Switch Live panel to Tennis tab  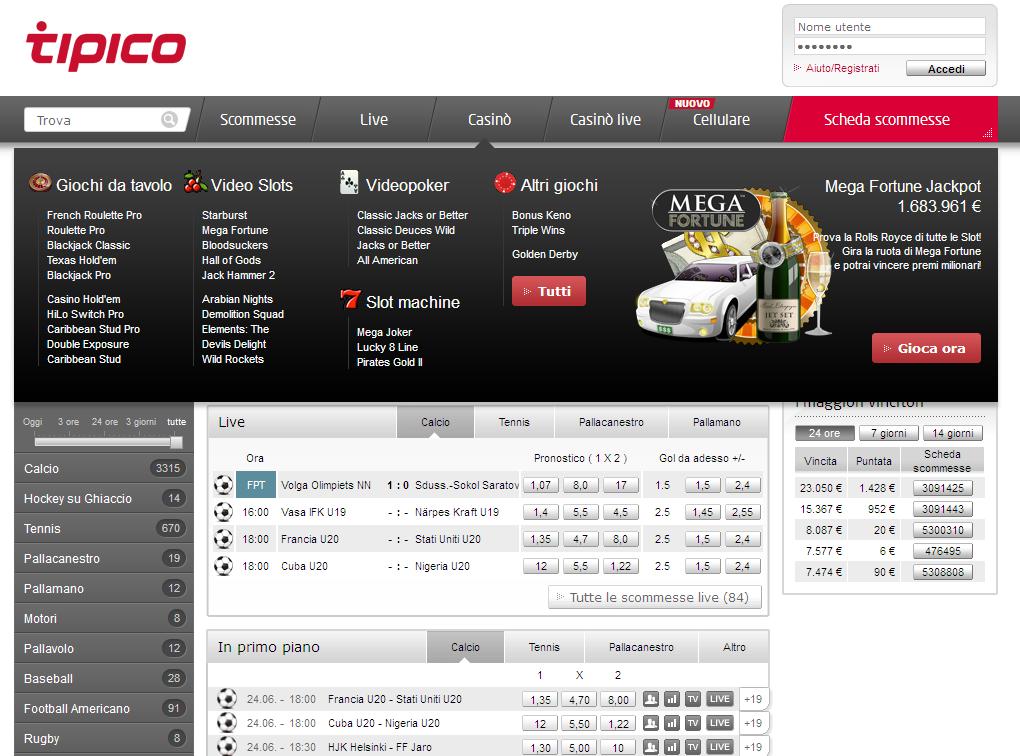coord(514,422)
